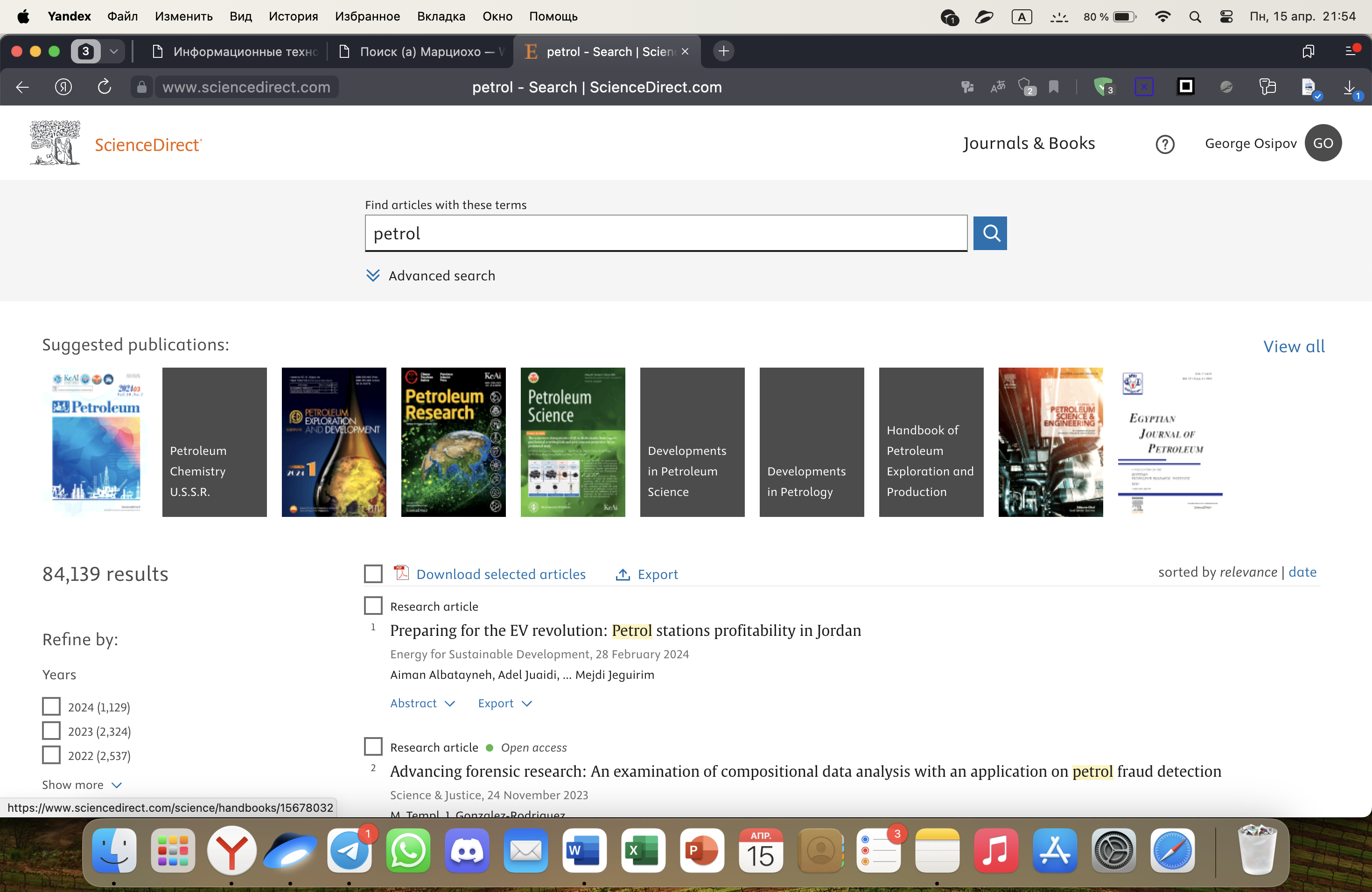Open Developments in Petroleum Science tile
The height and width of the screenshot is (892, 1372).
(x=692, y=442)
